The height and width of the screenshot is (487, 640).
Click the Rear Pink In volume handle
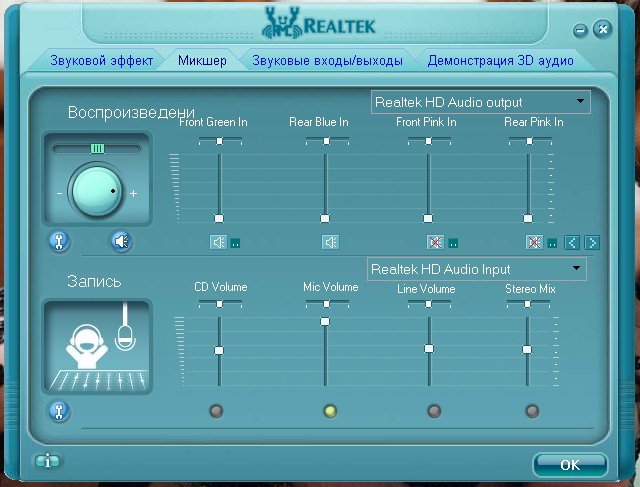[x=528, y=218]
